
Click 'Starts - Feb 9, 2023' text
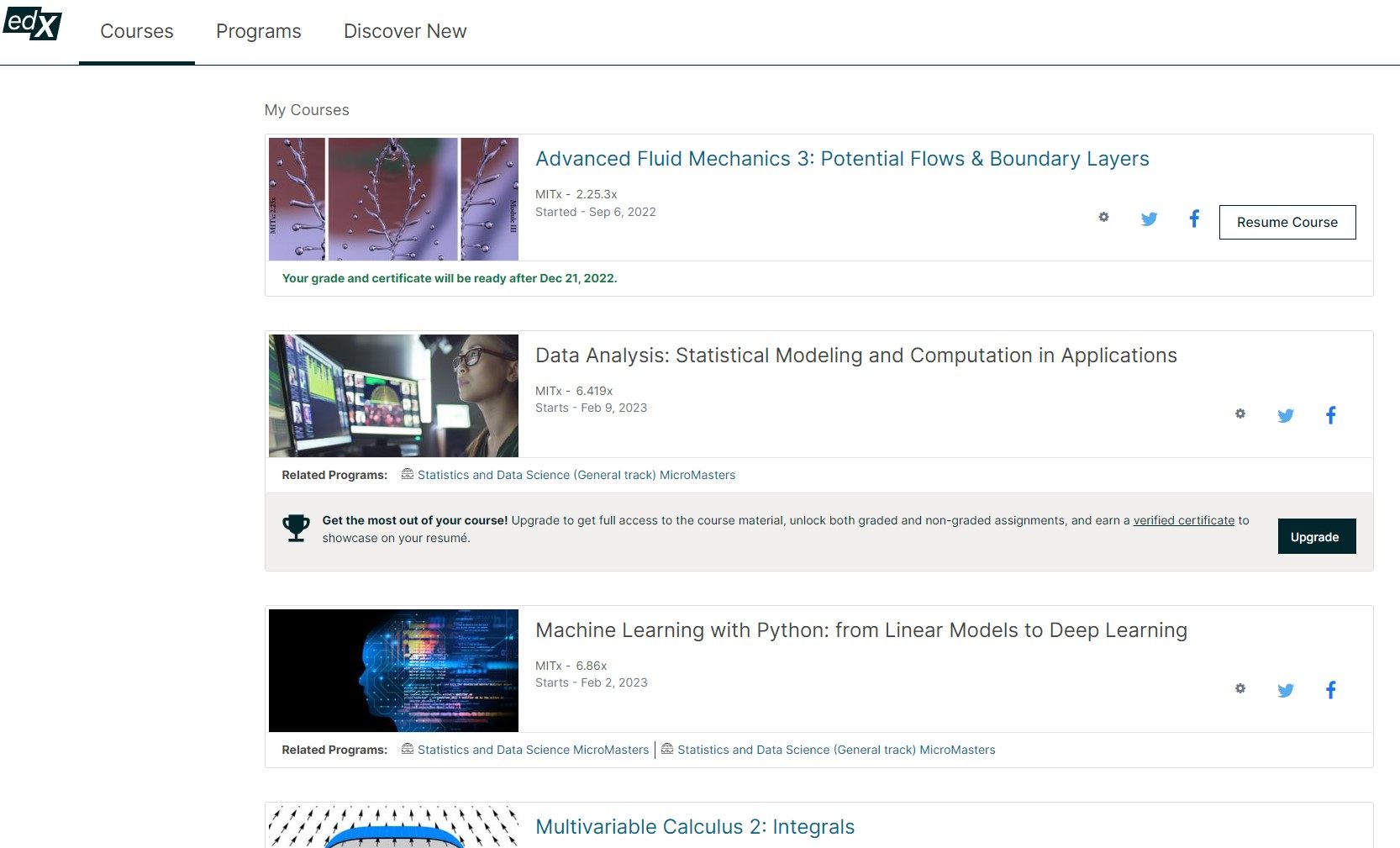pyautogui.click(x=592, y=408)
